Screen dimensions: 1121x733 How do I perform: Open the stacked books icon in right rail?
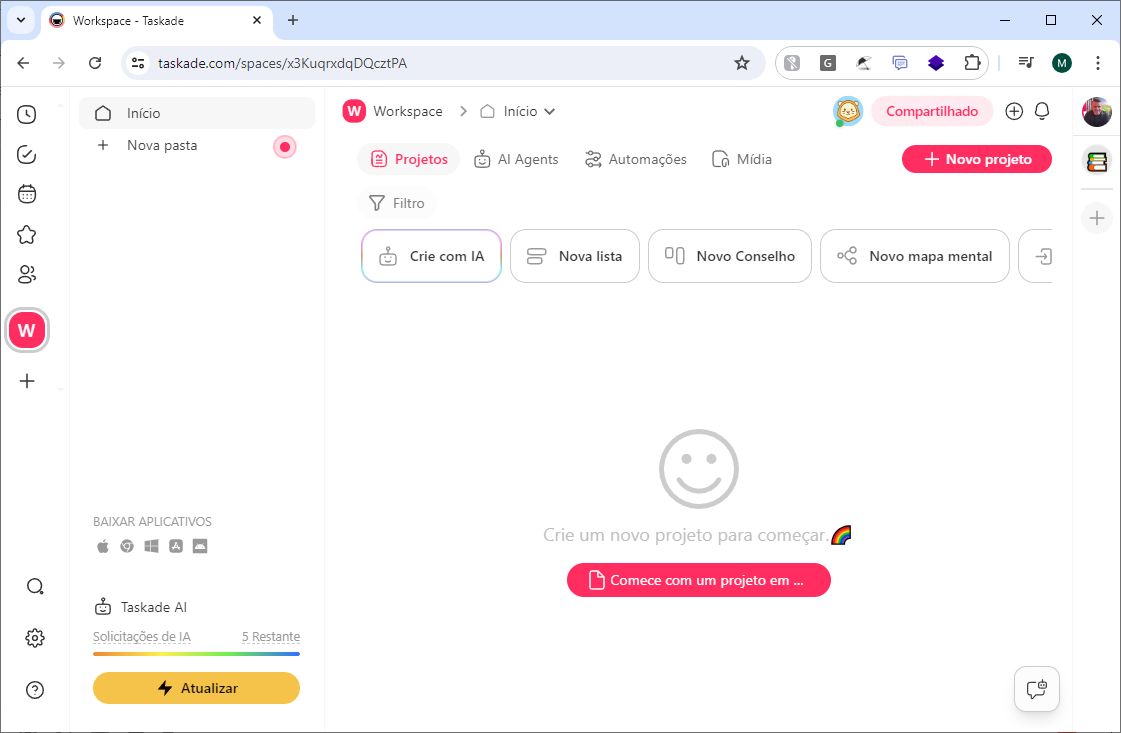[x=1097, y=161]
